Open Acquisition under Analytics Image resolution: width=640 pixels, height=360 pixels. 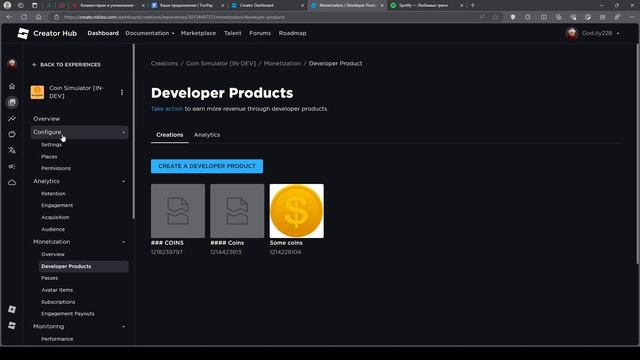click(55, 218)
